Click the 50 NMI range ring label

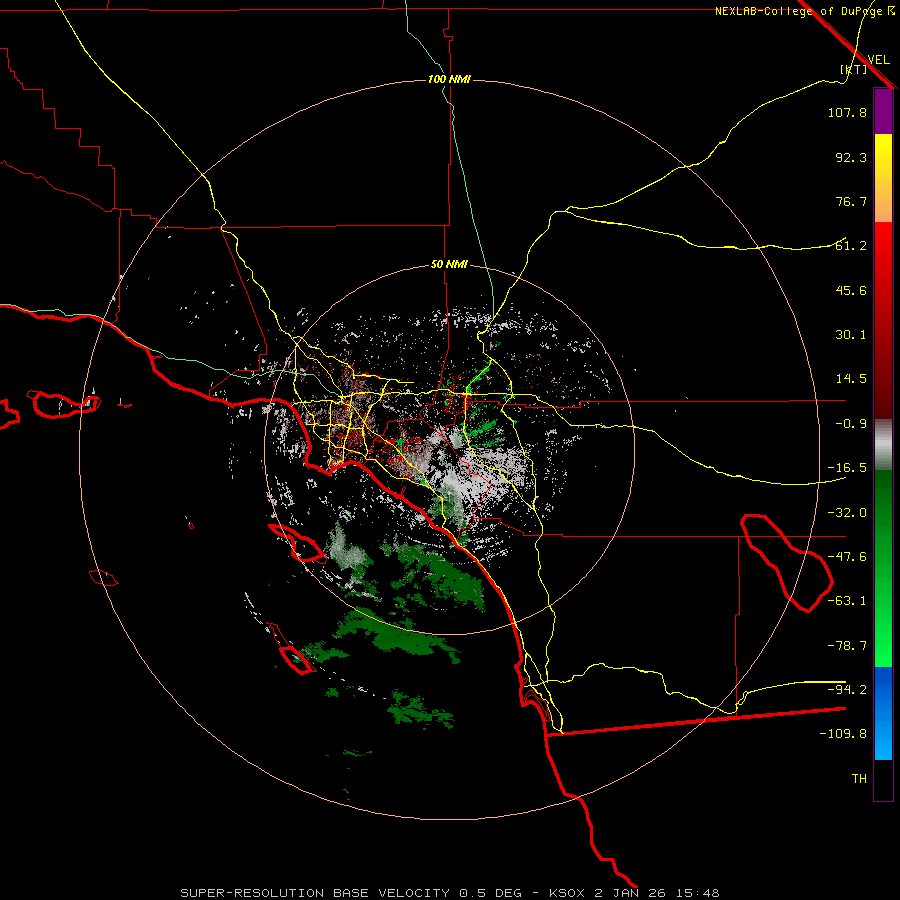tap(449, 265)
